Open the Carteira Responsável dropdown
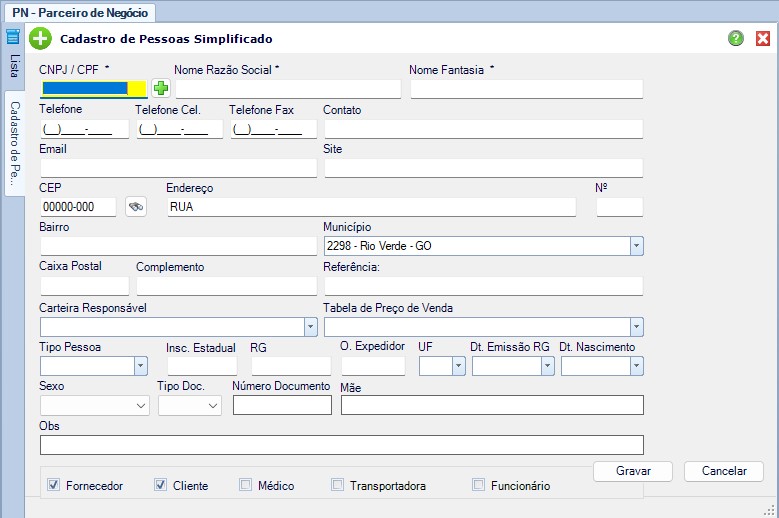779x518 pixels. coord(309,327)
